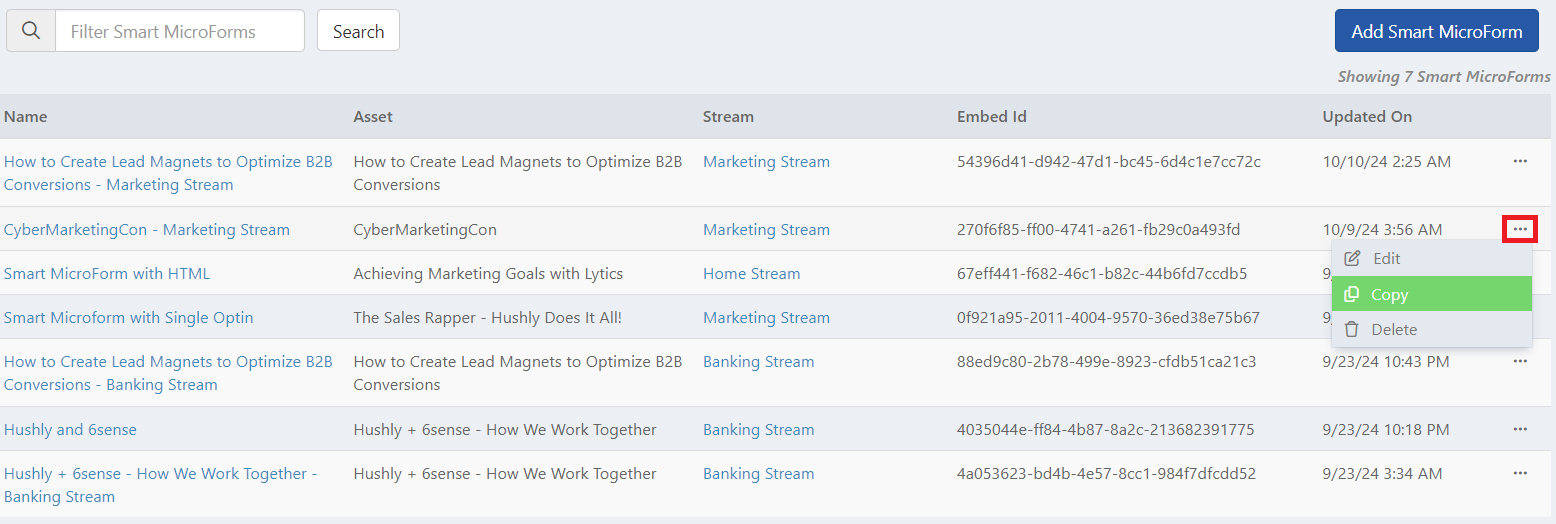The height and width of the screenshot is (524, 1556).
Task: Click date 10/10/24 2:25 AM
Action: pyautogui.click(x=1386, y=161)
